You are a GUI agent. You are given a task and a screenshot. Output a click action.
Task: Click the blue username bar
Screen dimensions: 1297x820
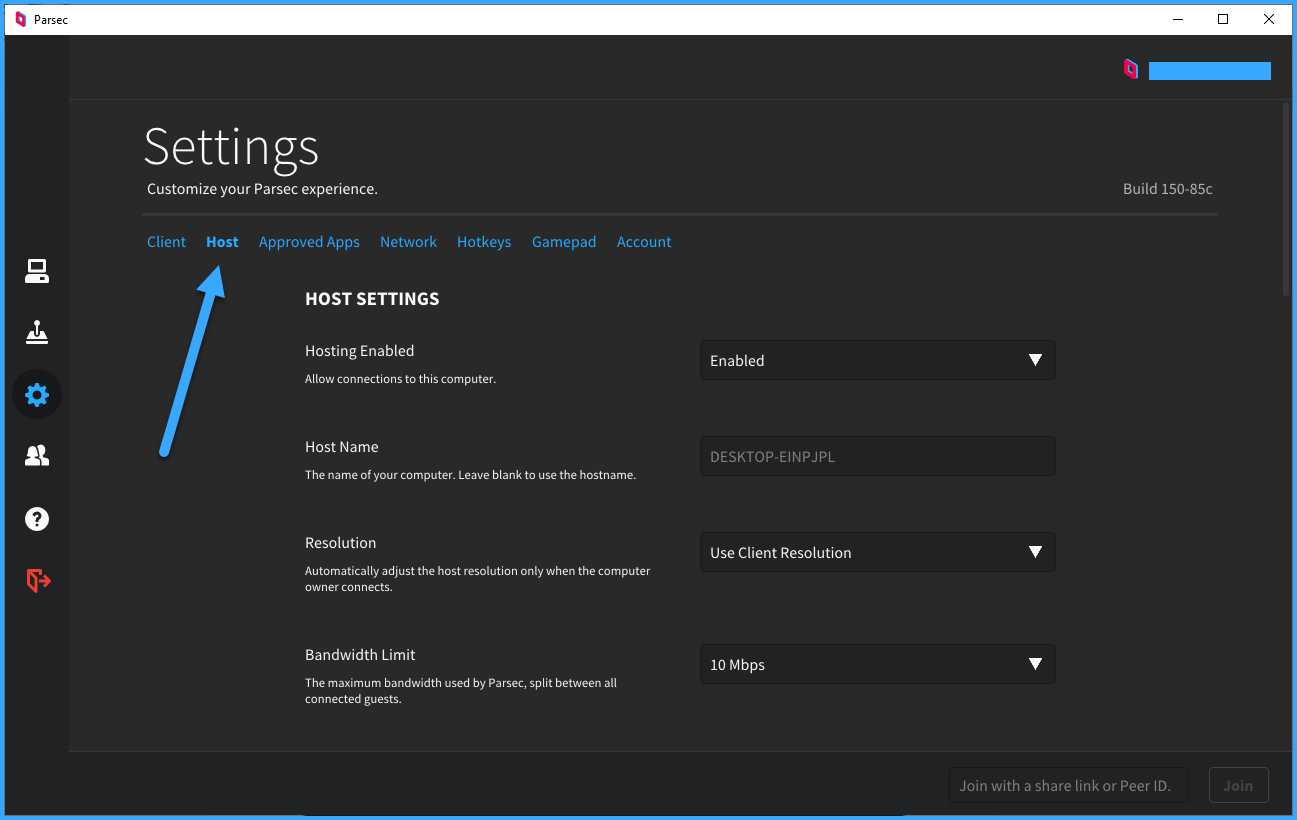[x=1210, y=71]
